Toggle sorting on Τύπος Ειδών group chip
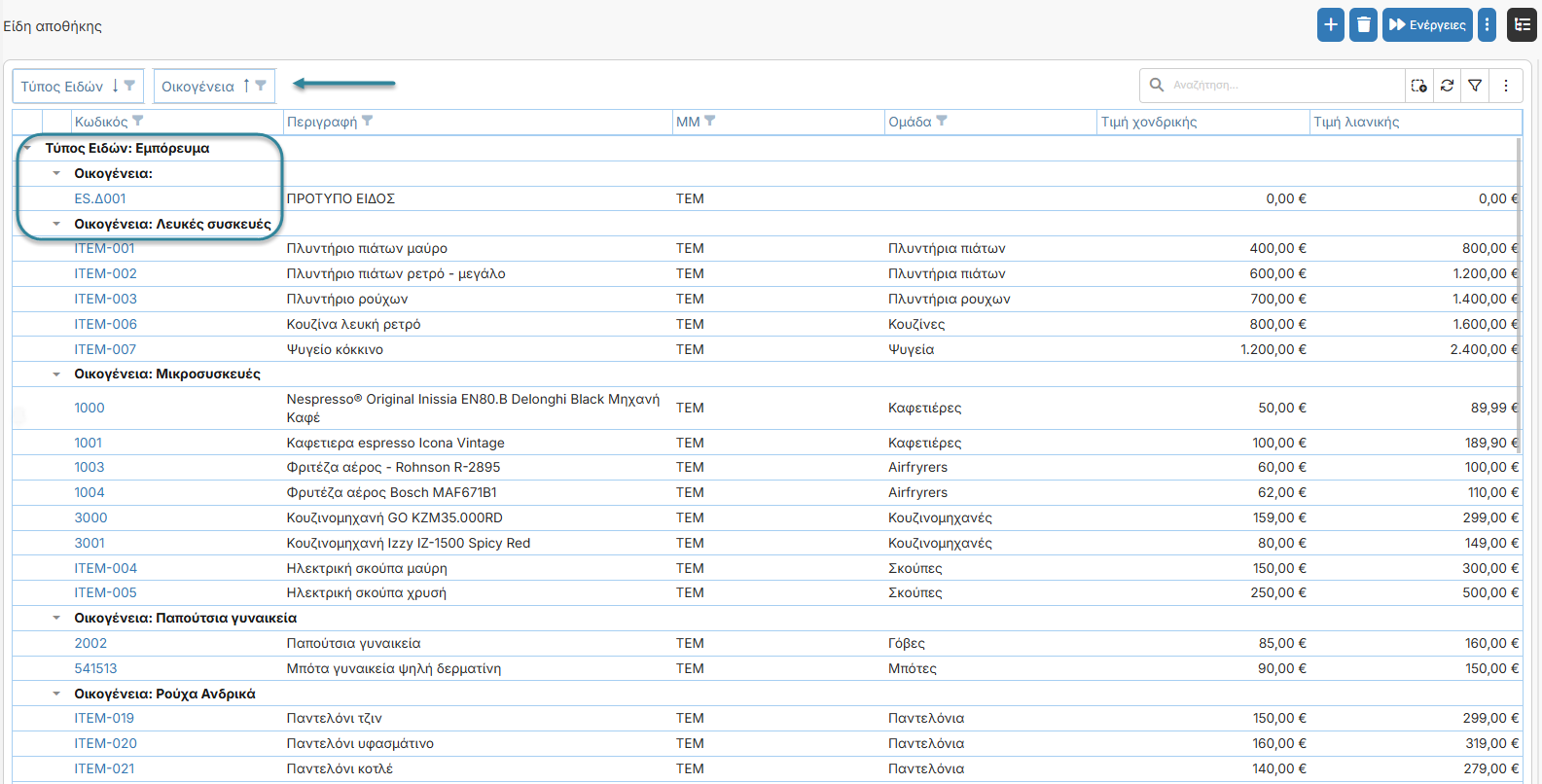1542x784 pixels. [115, 86]
